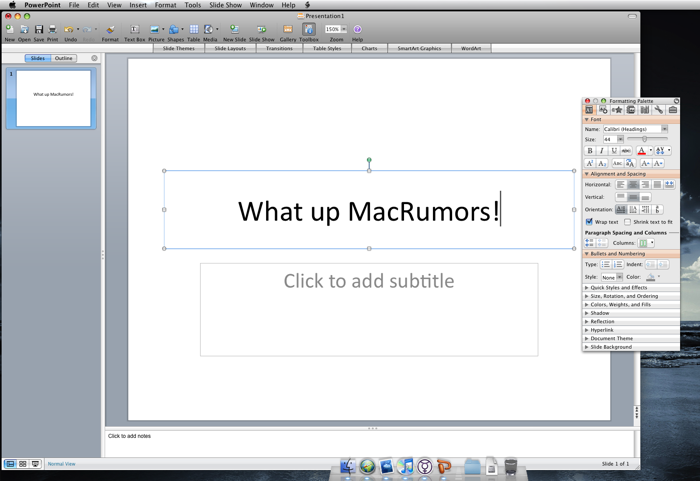Set vertical alignment to top
The height and width of the screenshot is (481, 700).
point(621,197)
